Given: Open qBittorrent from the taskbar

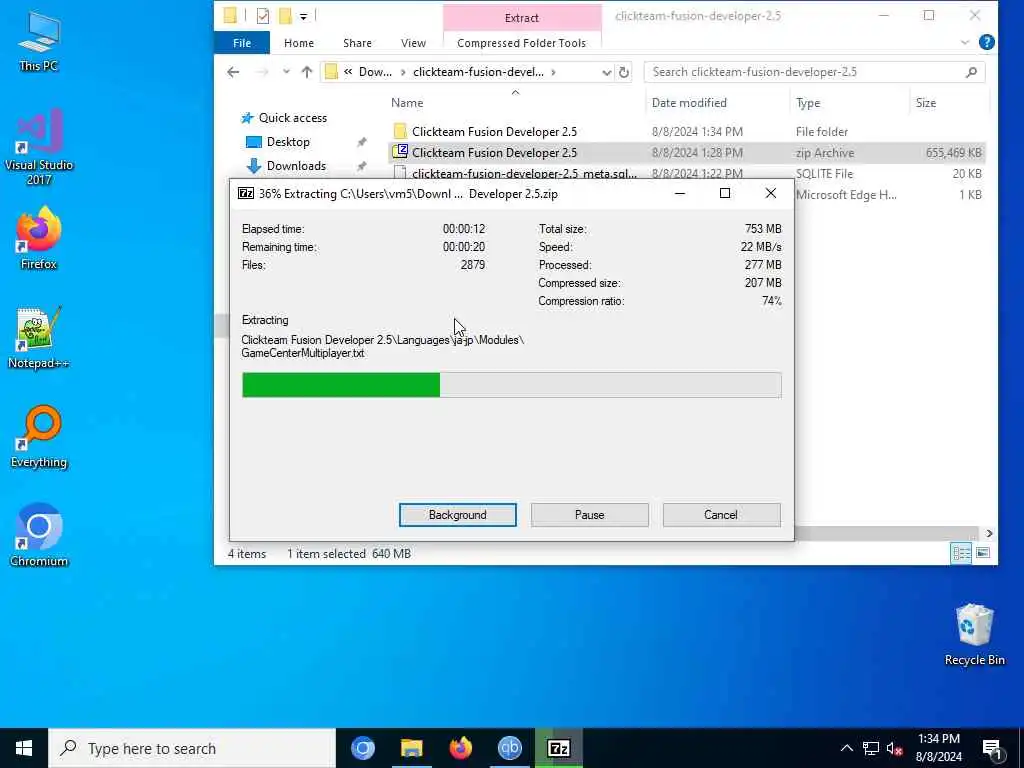Looking at the screenshot, I should click(509, 748).
